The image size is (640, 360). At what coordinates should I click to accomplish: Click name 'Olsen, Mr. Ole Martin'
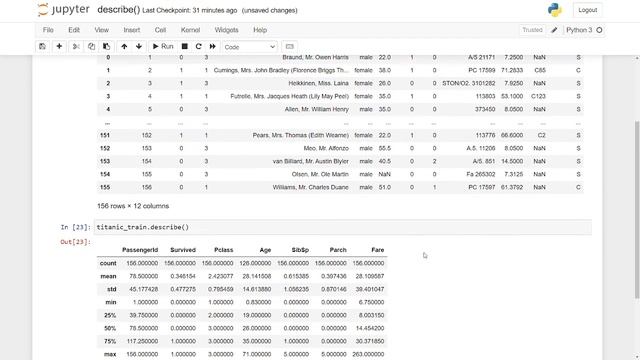(320, 174)
